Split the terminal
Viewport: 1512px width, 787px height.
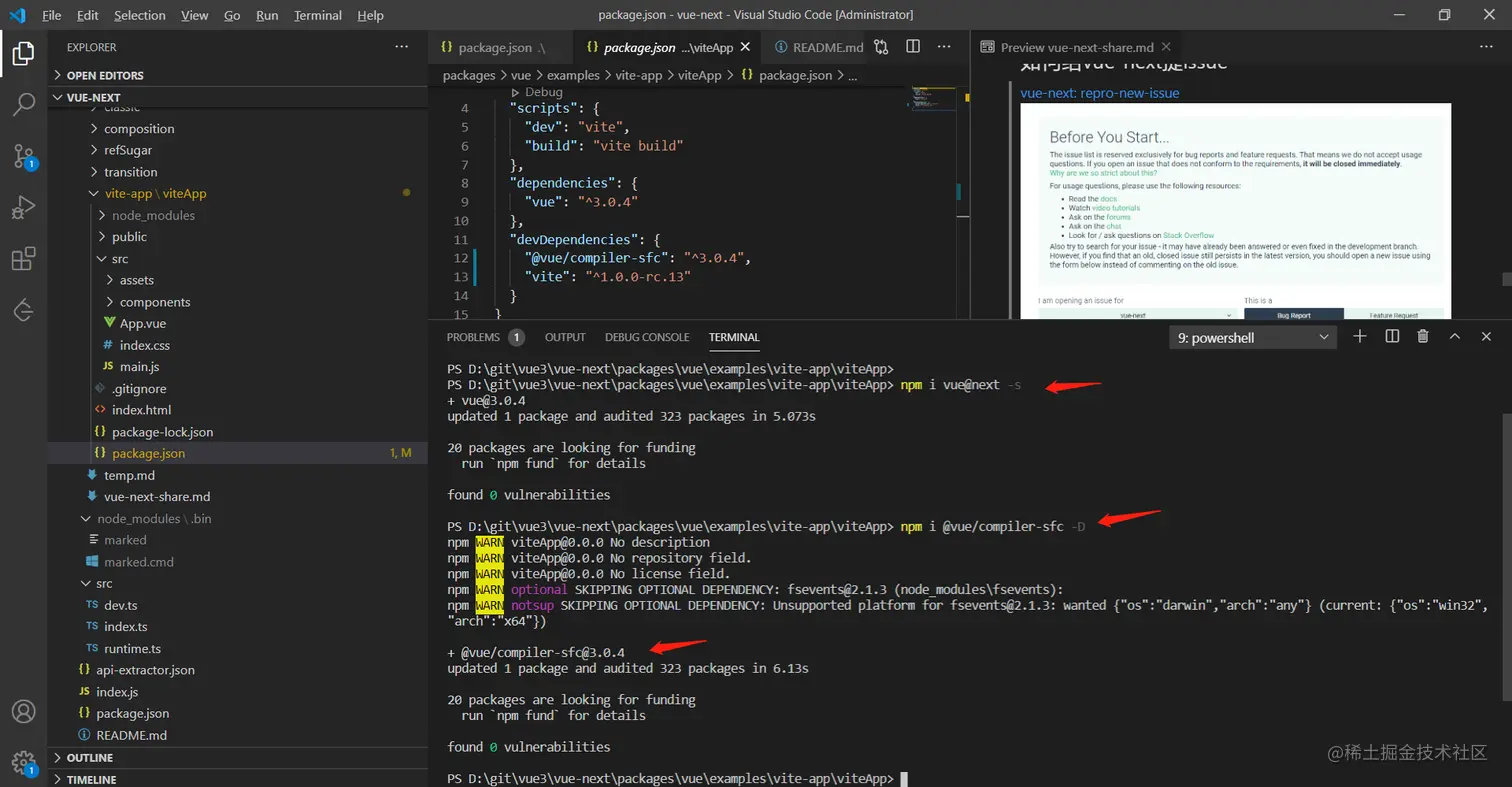point(1392,337)
